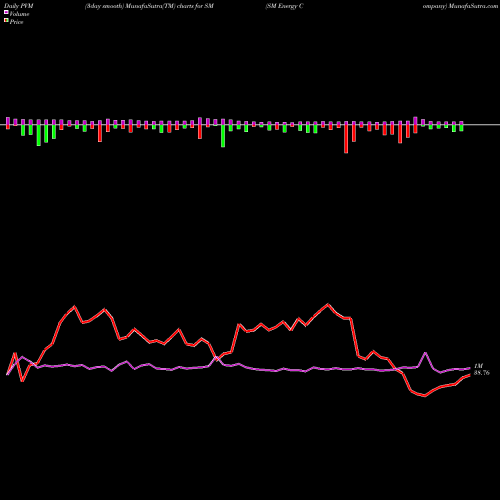Click the '1M' volume value label
The image size is (500, 500).
pyautogui.click(x=478, y=366)
